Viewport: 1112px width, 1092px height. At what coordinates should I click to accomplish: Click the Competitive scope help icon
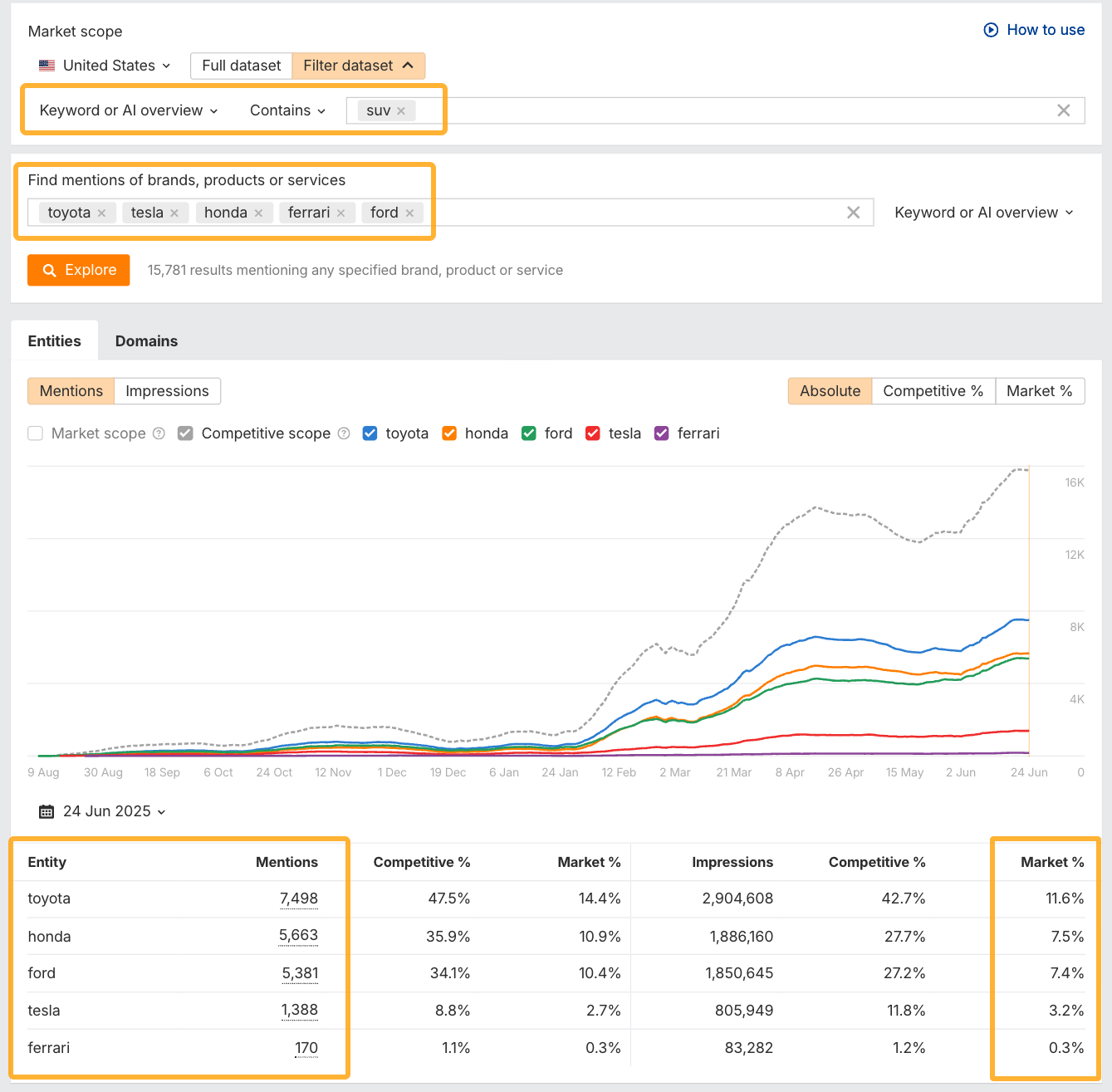pos(343,433)
